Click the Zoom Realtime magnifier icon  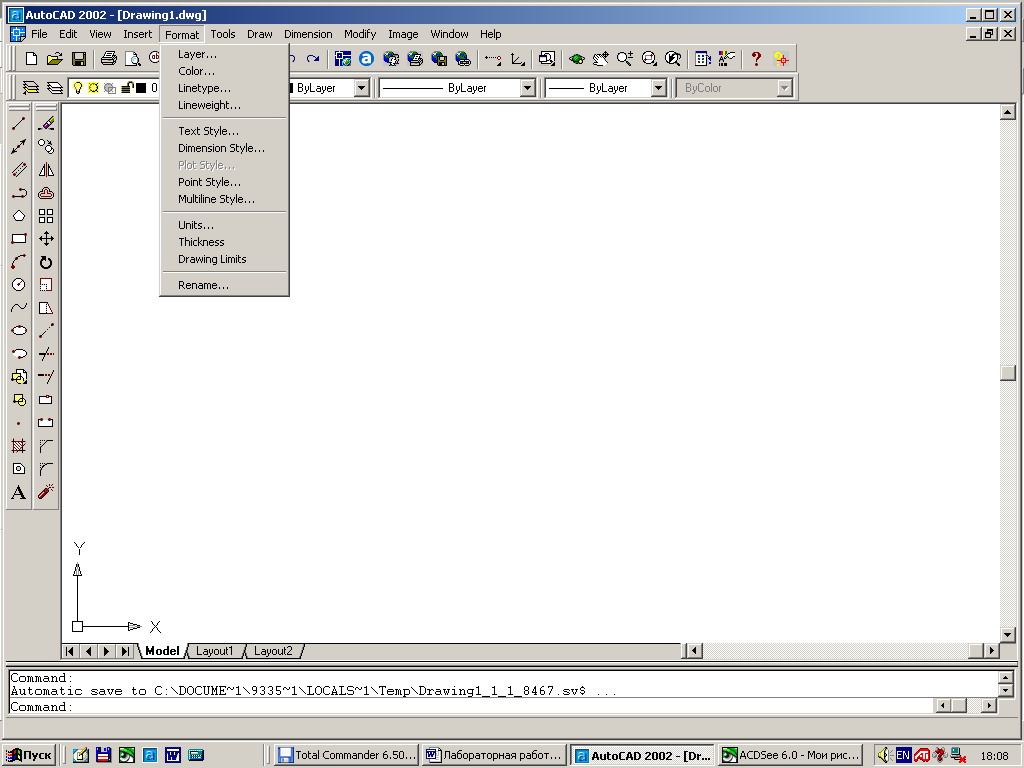coord(624,59)
